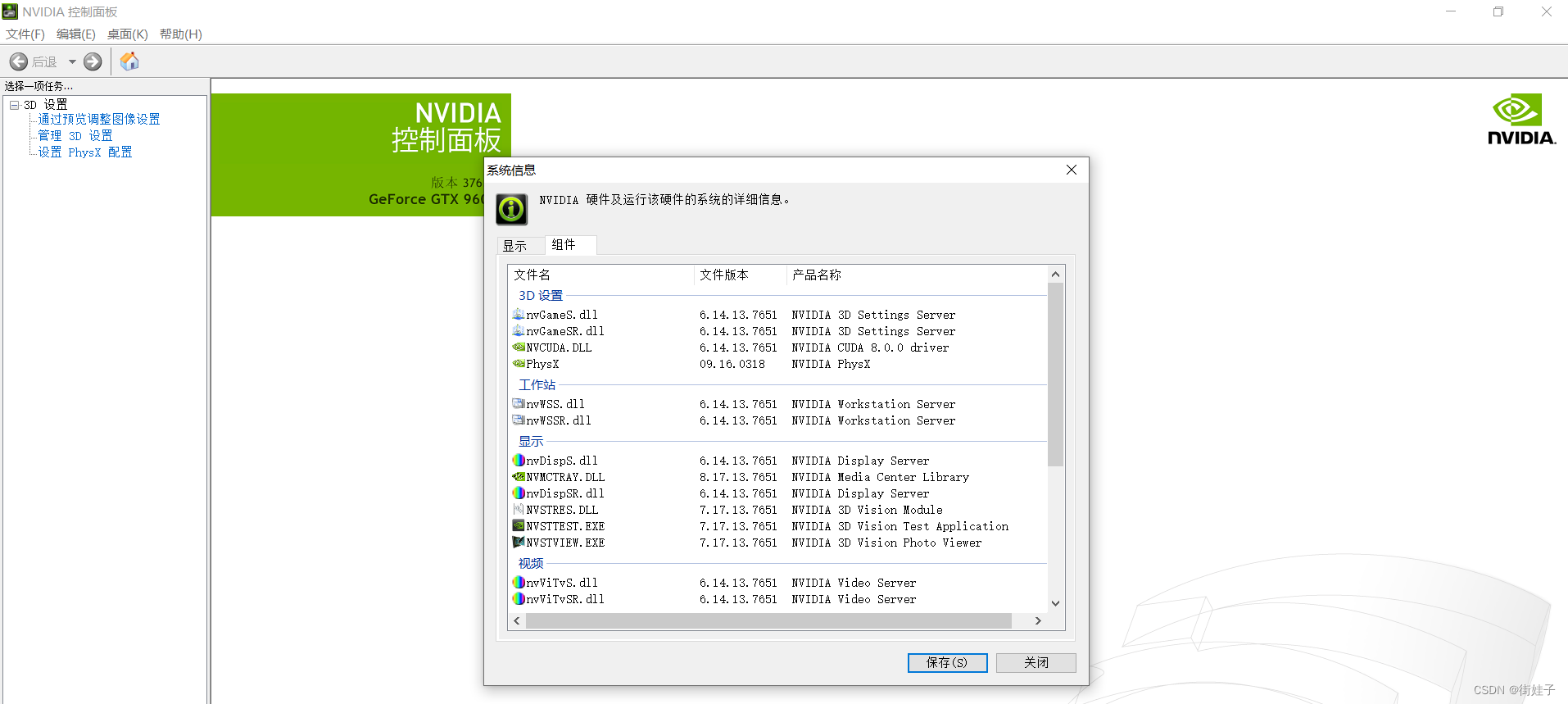This screenshot has width=1568, height=704.
Task: Click the PhysX row icon
Action: (519, 364)
